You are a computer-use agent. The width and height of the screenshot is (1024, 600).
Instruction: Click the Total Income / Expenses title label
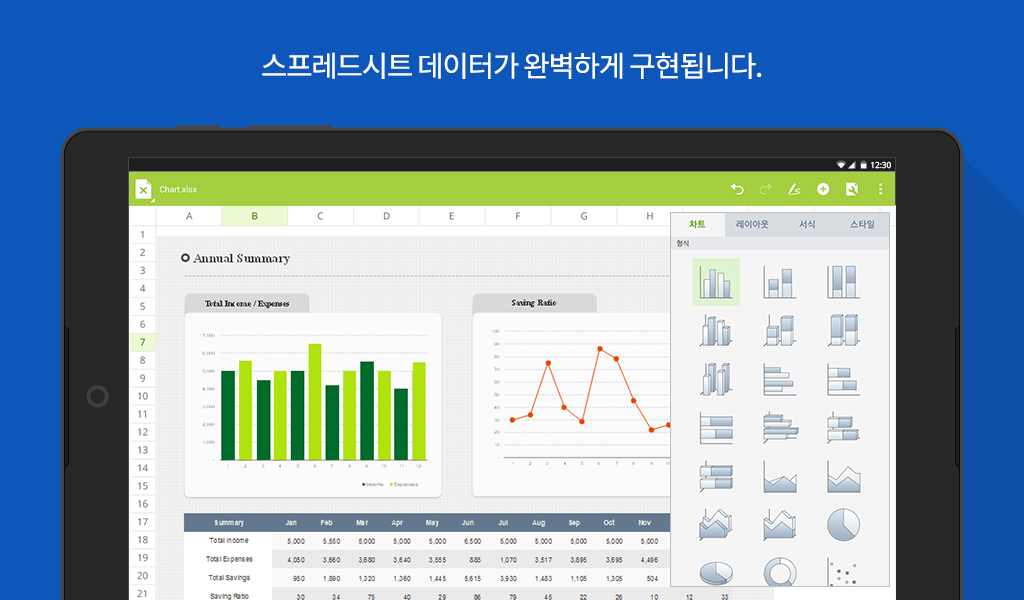coord(247,304)
